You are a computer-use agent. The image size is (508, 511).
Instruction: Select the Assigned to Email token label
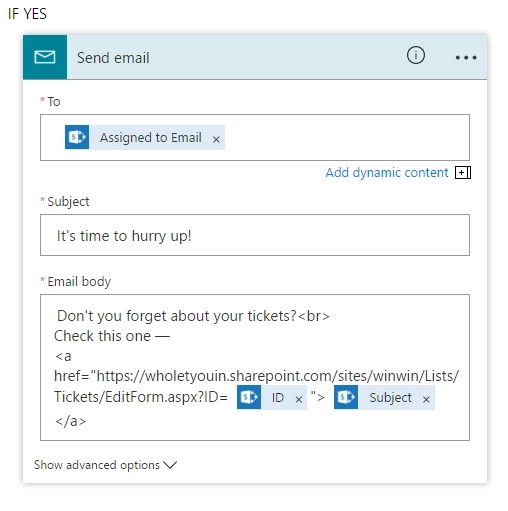click(151, 137)
